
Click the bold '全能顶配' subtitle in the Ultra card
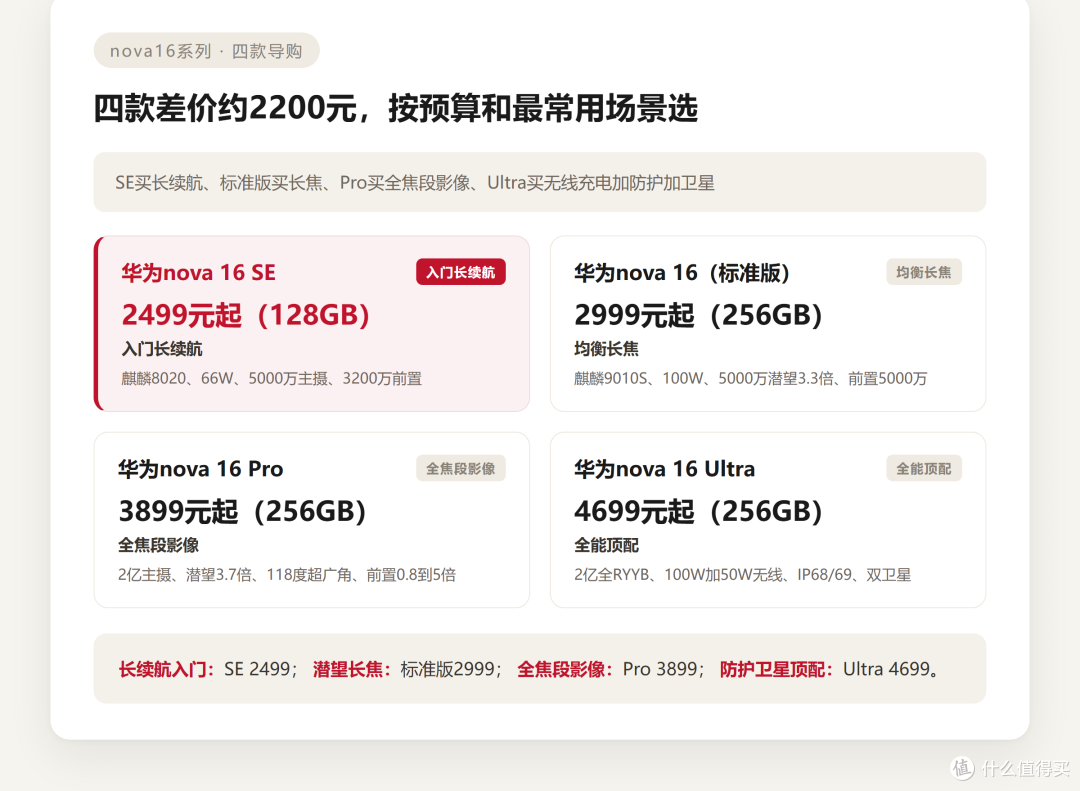tap(606, 546)
